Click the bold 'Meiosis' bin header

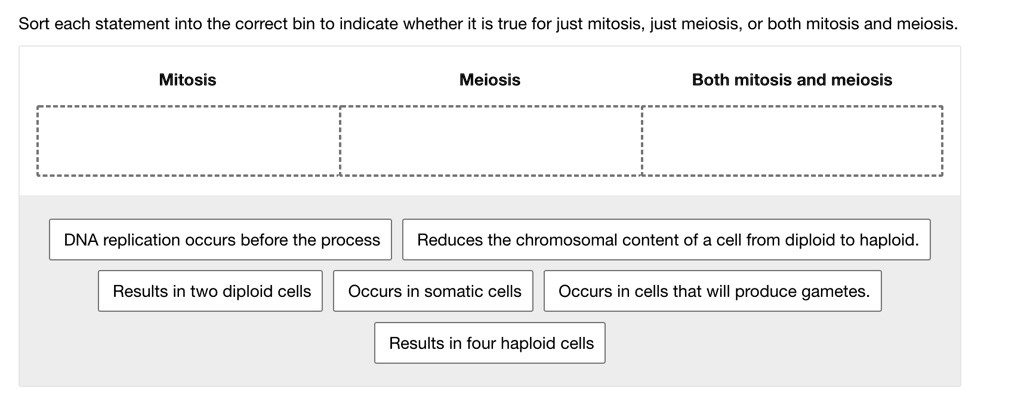pos(489,80)
